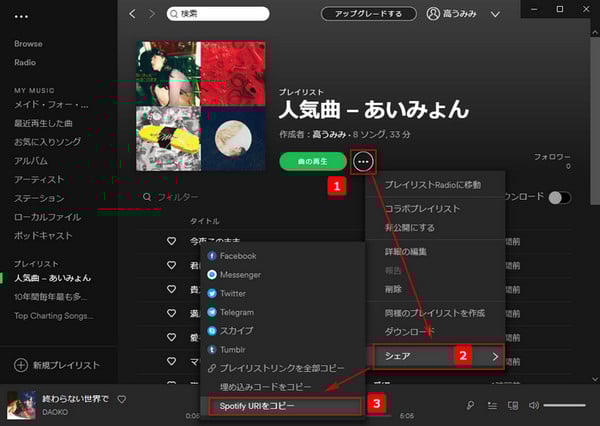
Task: Share to Tumblr
Action: 282,349
